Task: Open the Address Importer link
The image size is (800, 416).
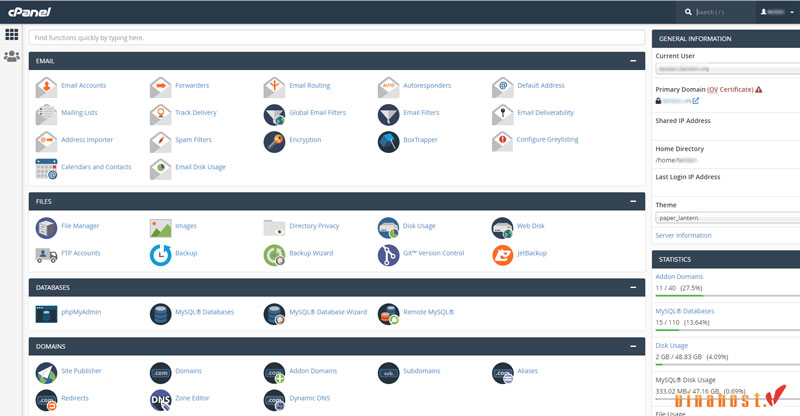Action: [x=87, y=140]
